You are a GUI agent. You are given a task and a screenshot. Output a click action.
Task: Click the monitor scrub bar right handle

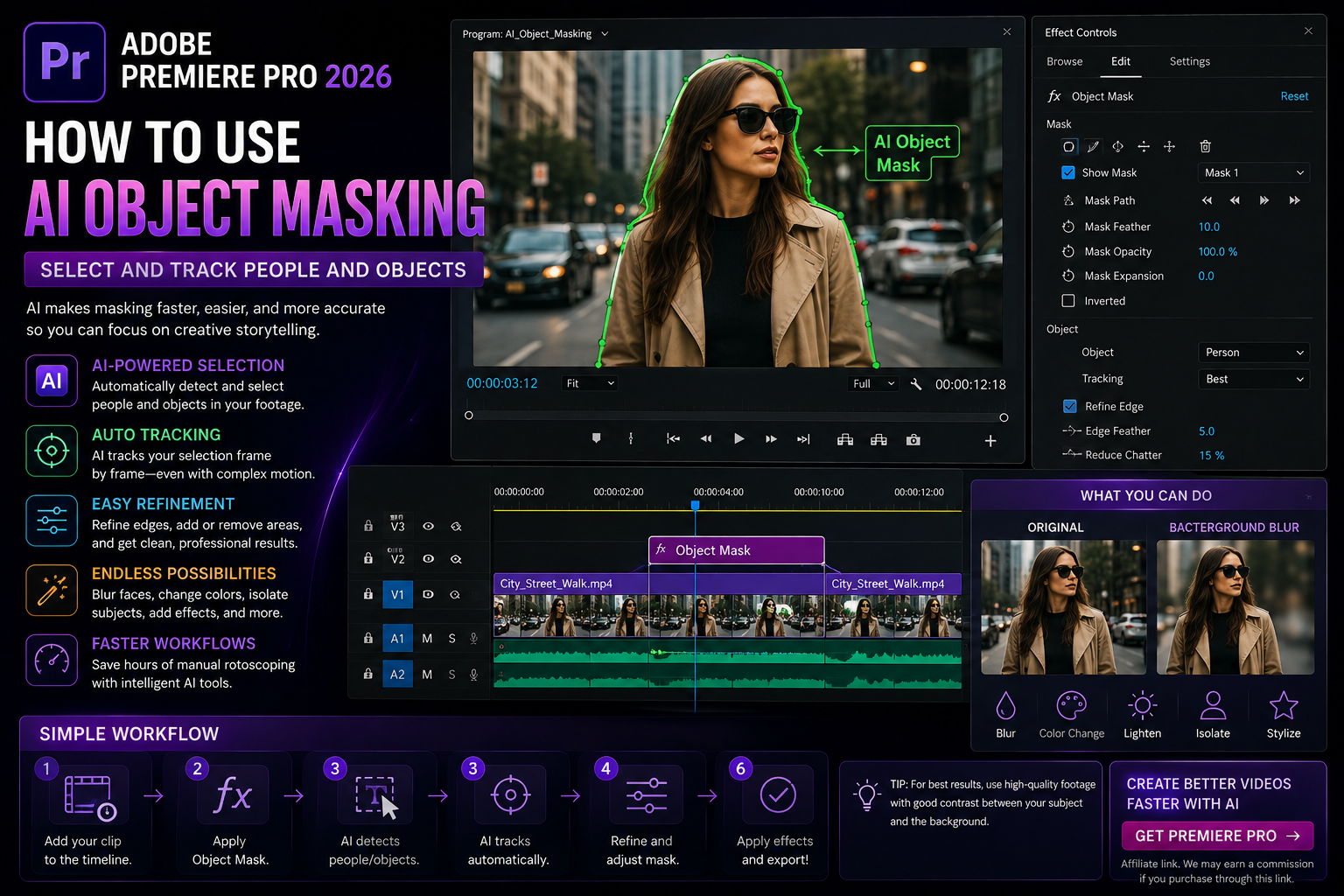1004,417
